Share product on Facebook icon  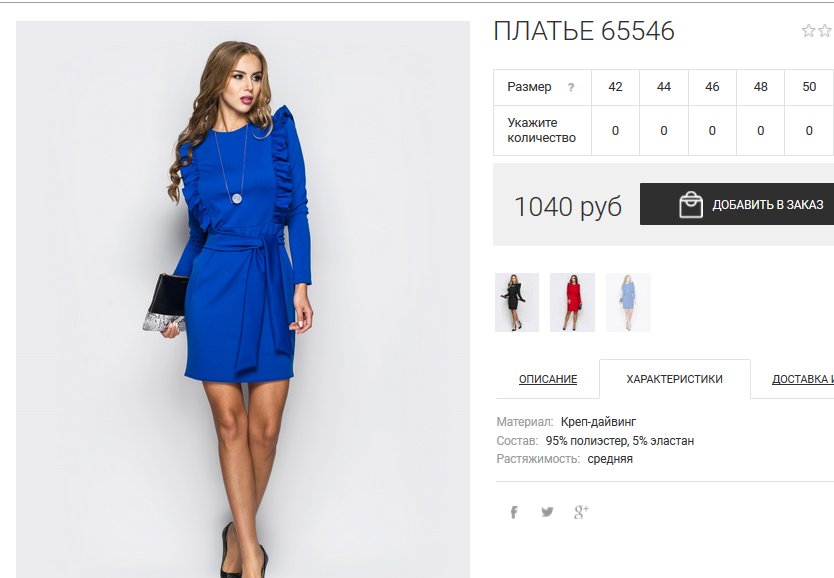click(514, 512)
